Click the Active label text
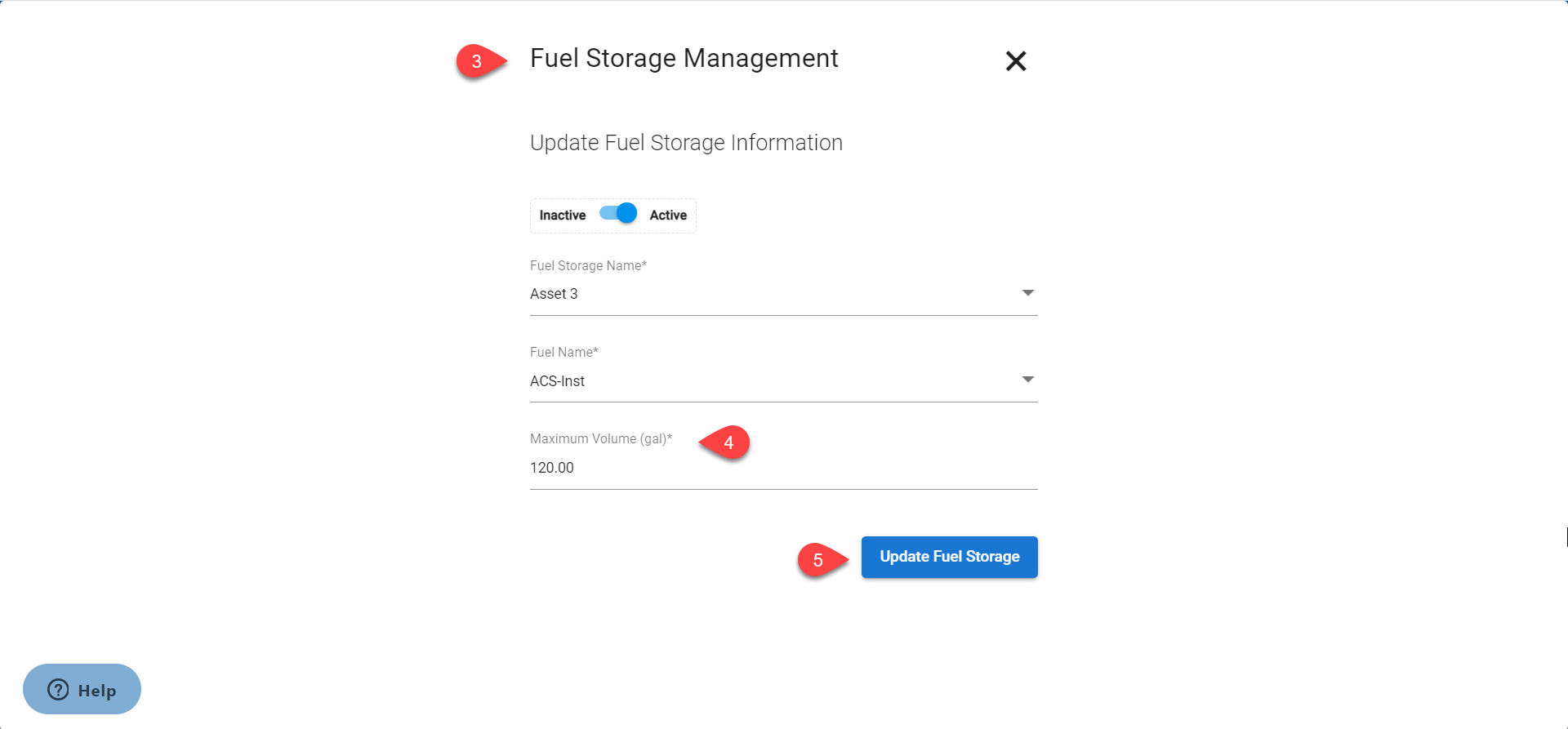The width and height of the screenshot is (1568, 729). tap(667, 216)
